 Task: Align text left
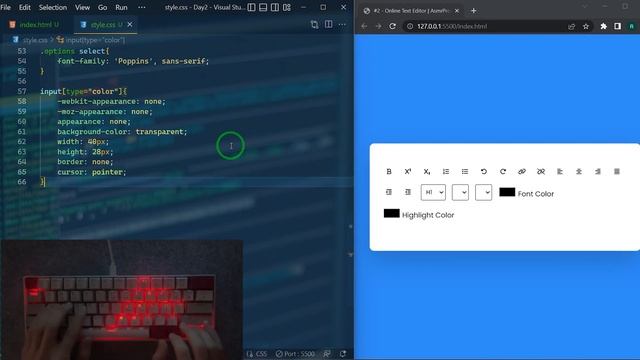tap(560, 171)
